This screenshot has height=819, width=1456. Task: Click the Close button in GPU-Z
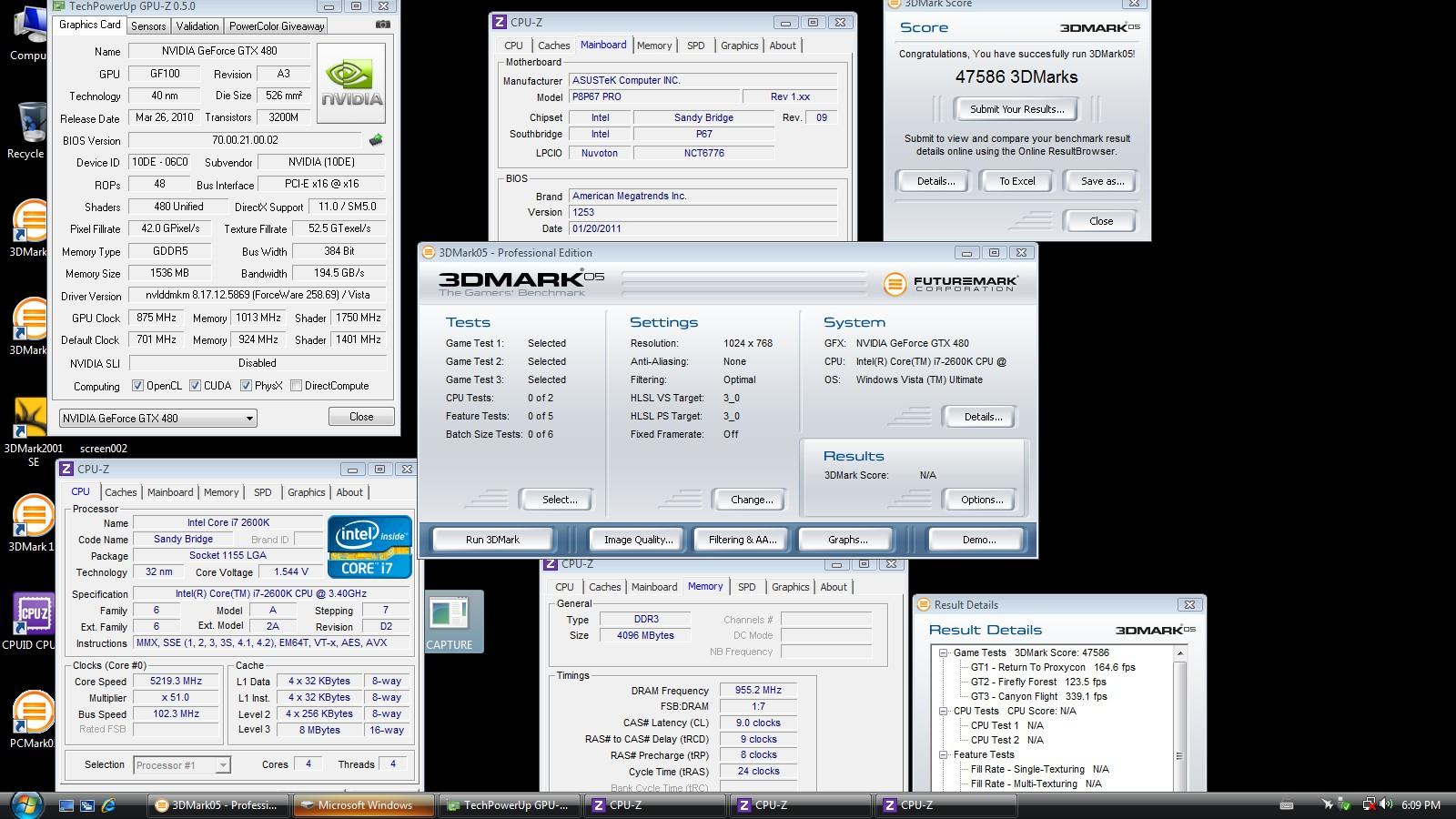click(x=361, y=417)
